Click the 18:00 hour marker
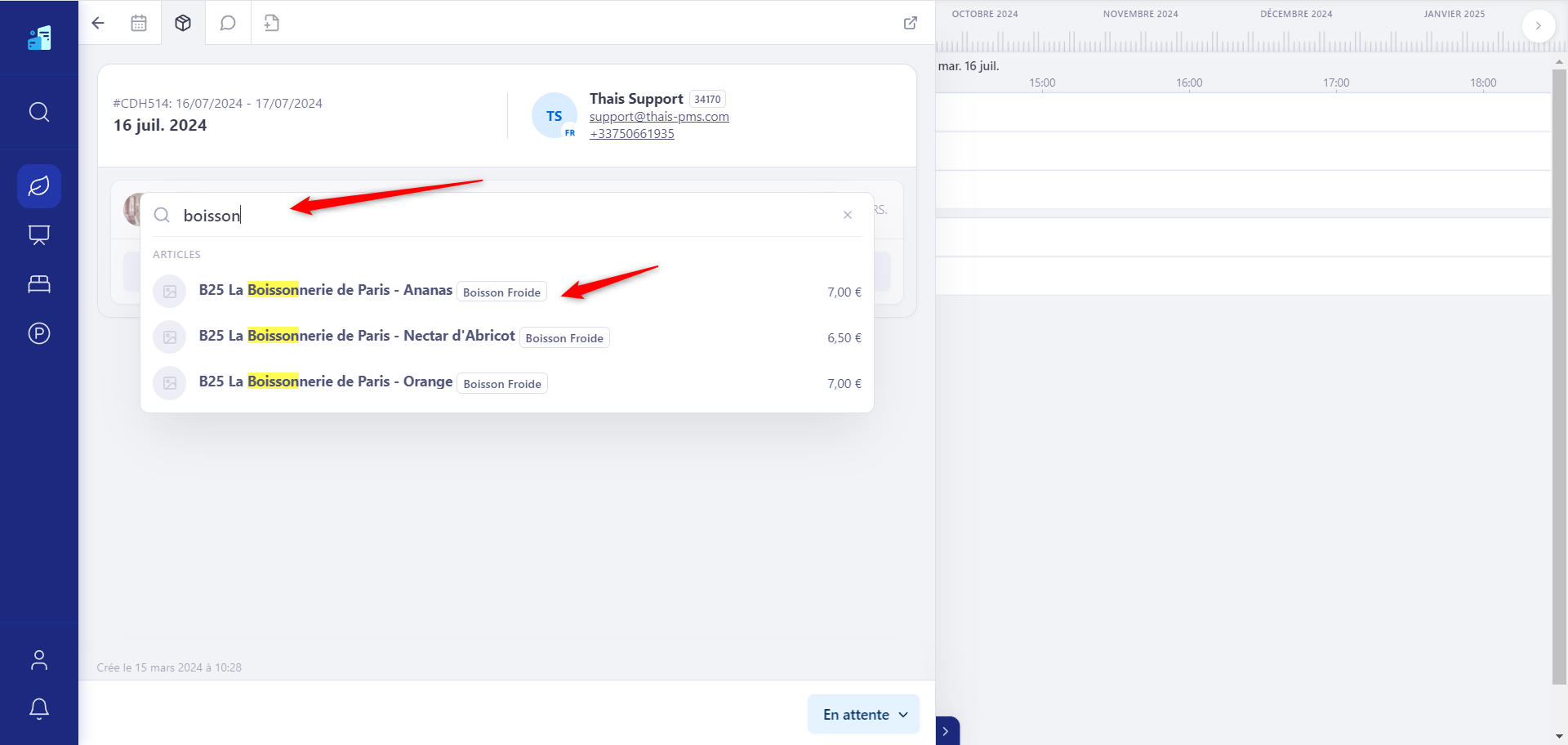1568x745 pixels. tap(1483, 83)
